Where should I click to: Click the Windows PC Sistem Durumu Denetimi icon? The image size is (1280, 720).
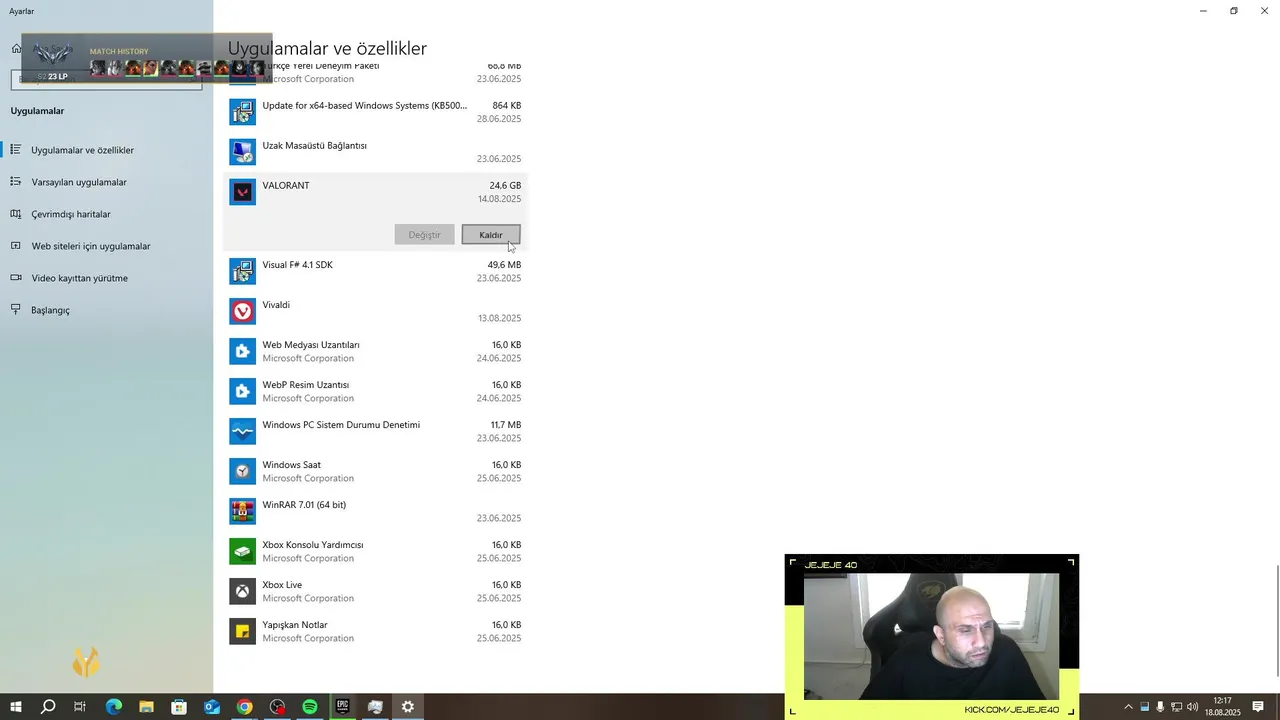242,431
